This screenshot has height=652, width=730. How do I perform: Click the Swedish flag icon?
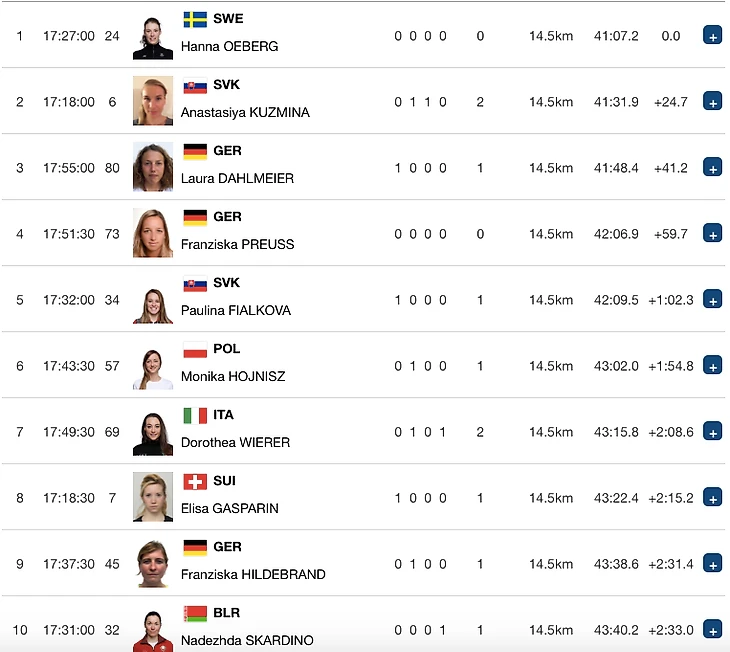coord(195,20)
